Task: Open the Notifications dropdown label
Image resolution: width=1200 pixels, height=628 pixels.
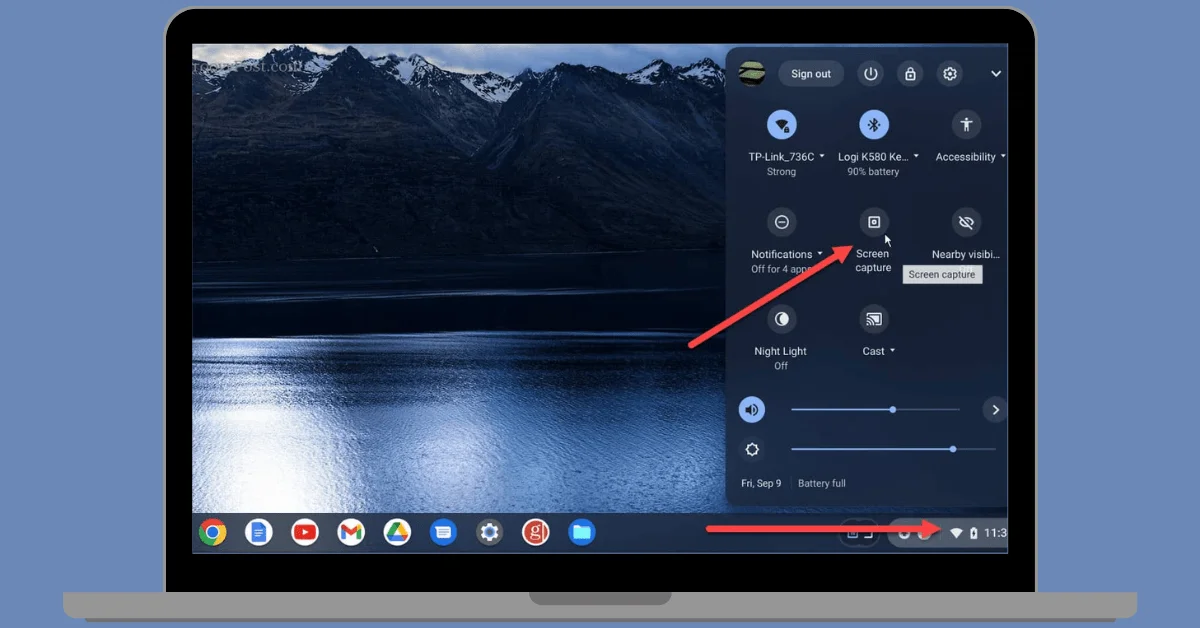Action: (x=786, y=254)
